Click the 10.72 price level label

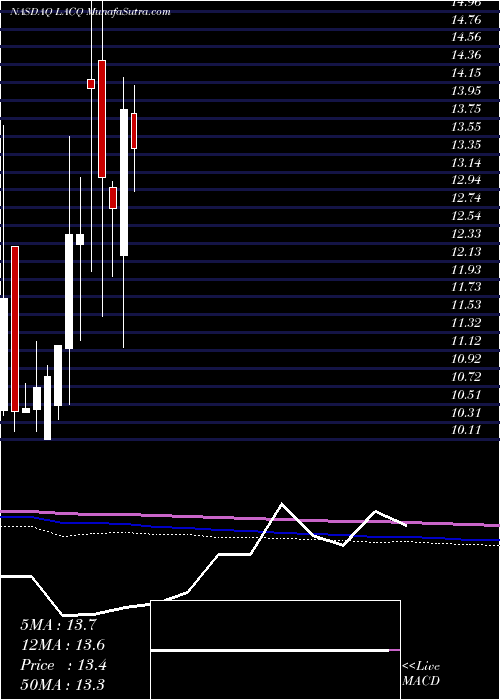point(466,377)
